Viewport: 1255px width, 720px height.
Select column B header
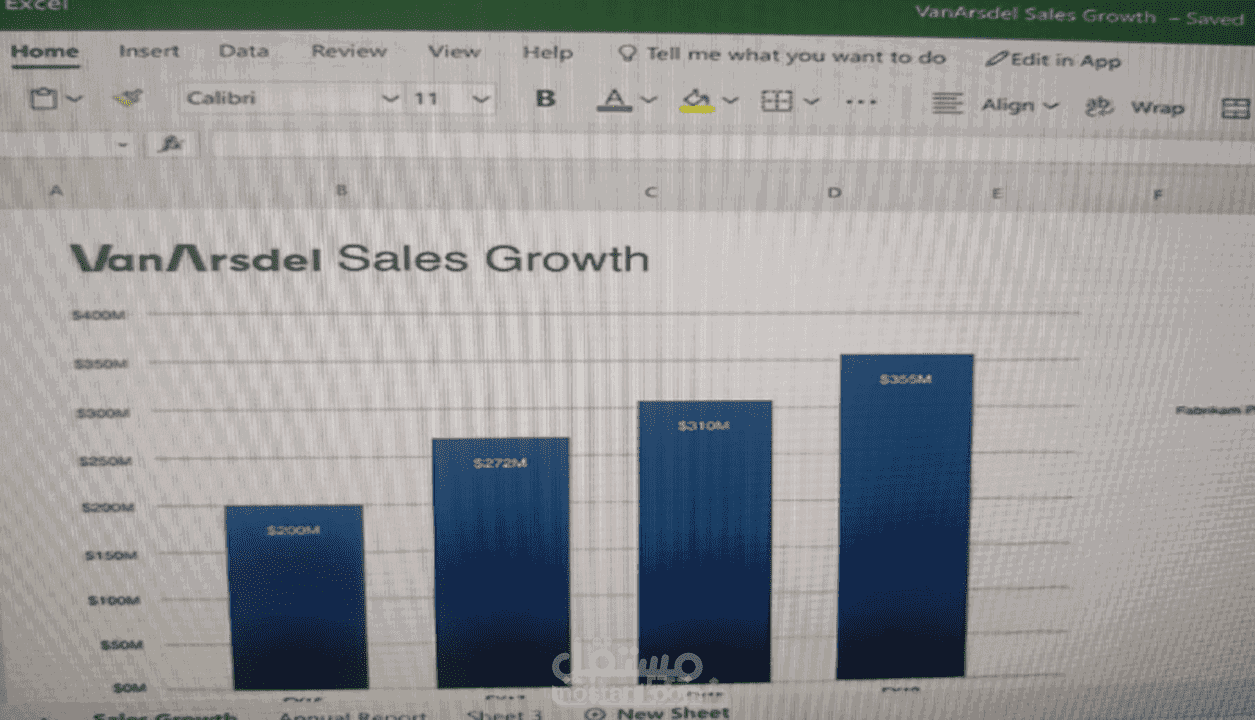click(x=341, y=189)
